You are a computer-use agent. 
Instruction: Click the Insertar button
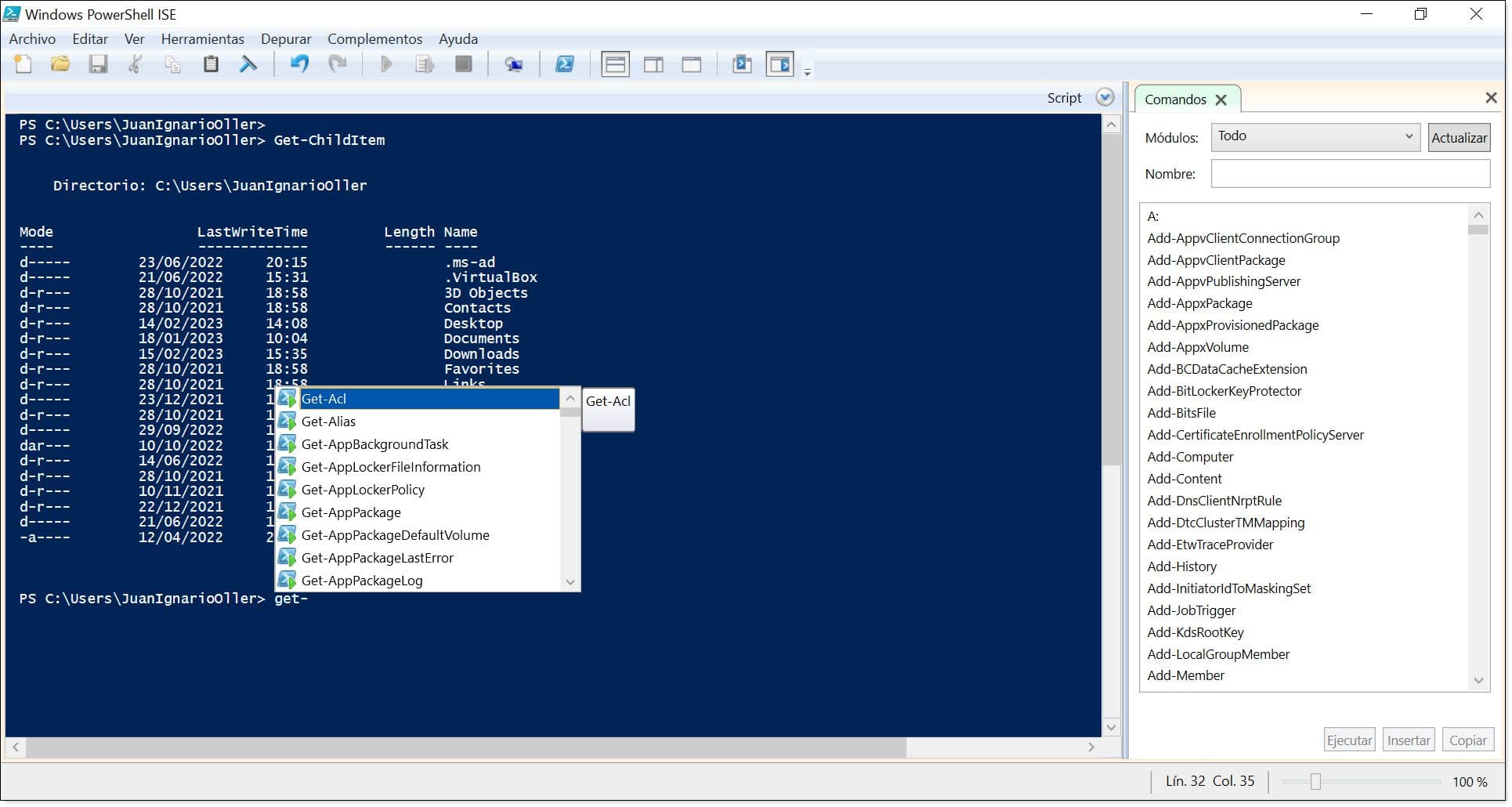(1409, 740)
